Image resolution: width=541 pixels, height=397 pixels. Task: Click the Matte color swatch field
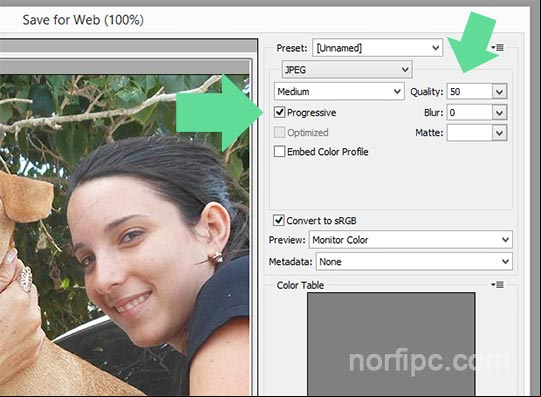click(470, 133)
